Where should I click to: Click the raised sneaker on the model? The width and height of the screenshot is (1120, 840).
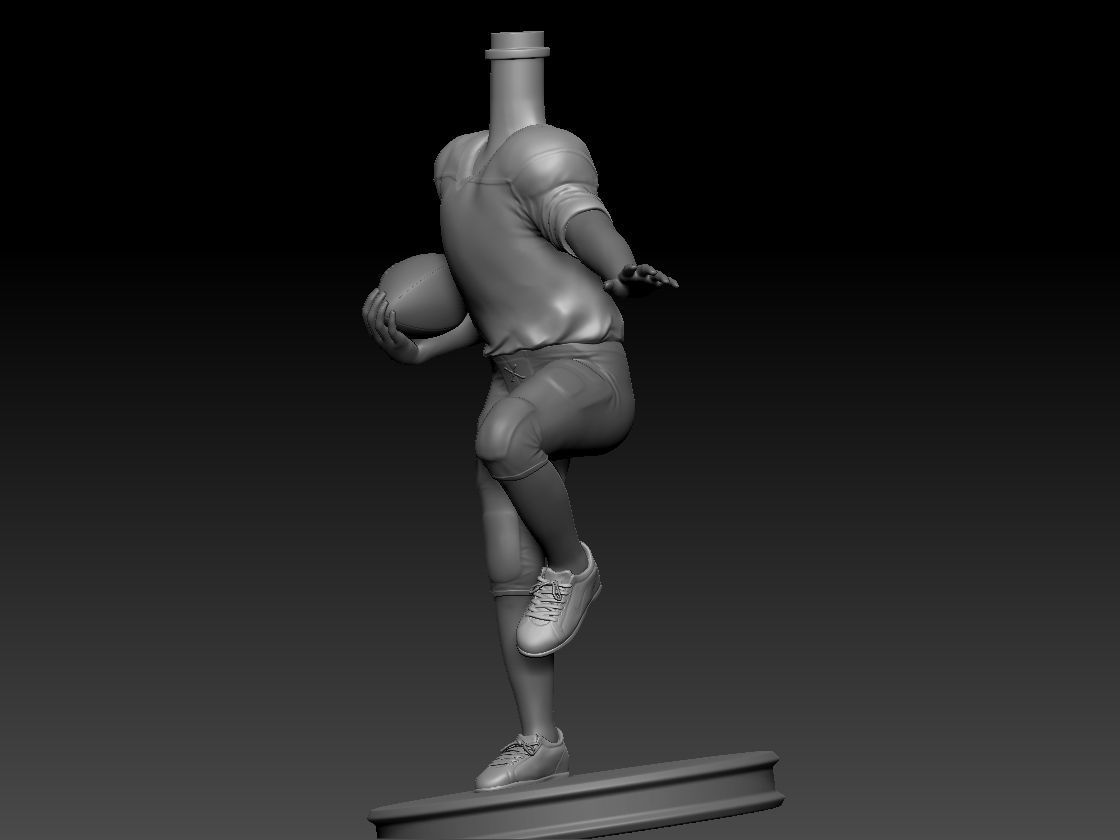(x=558, y=602)
